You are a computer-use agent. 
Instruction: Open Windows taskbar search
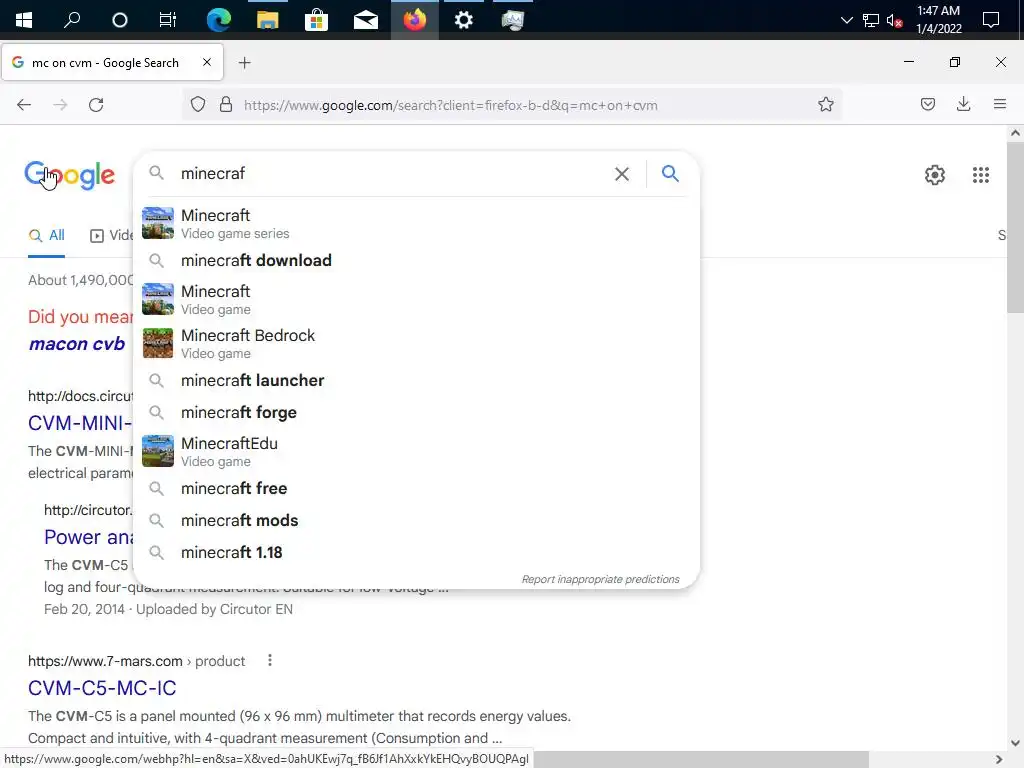72,20
